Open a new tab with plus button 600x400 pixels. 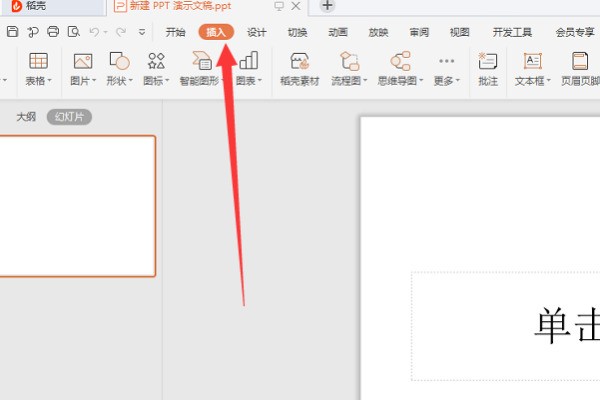[x=327, y=6]
